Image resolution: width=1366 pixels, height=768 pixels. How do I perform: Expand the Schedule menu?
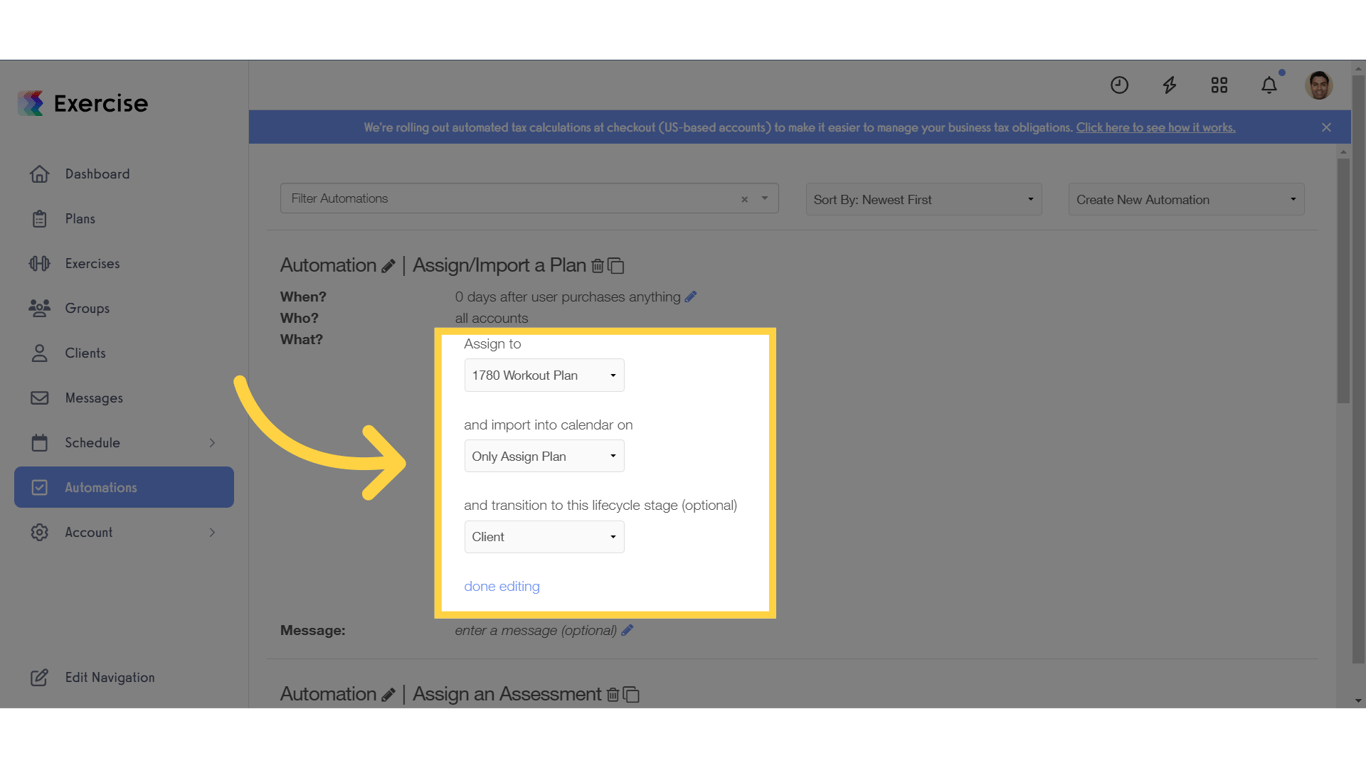pos(93,442)
